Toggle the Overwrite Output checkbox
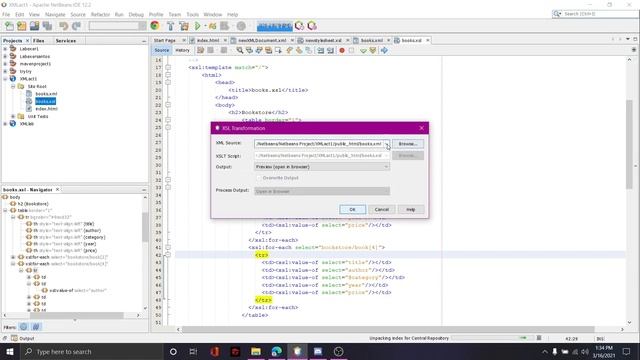The image size is (640, 360). pos(258,178)
